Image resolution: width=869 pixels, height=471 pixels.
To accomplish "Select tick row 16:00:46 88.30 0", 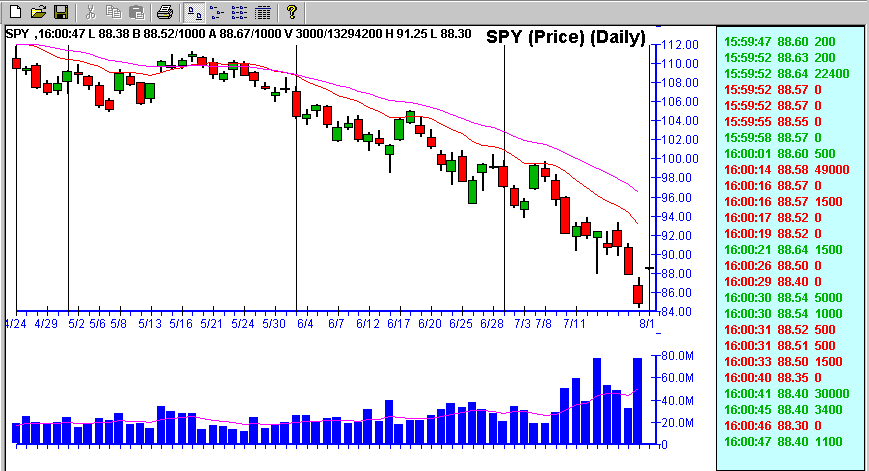I will [773, 426].
